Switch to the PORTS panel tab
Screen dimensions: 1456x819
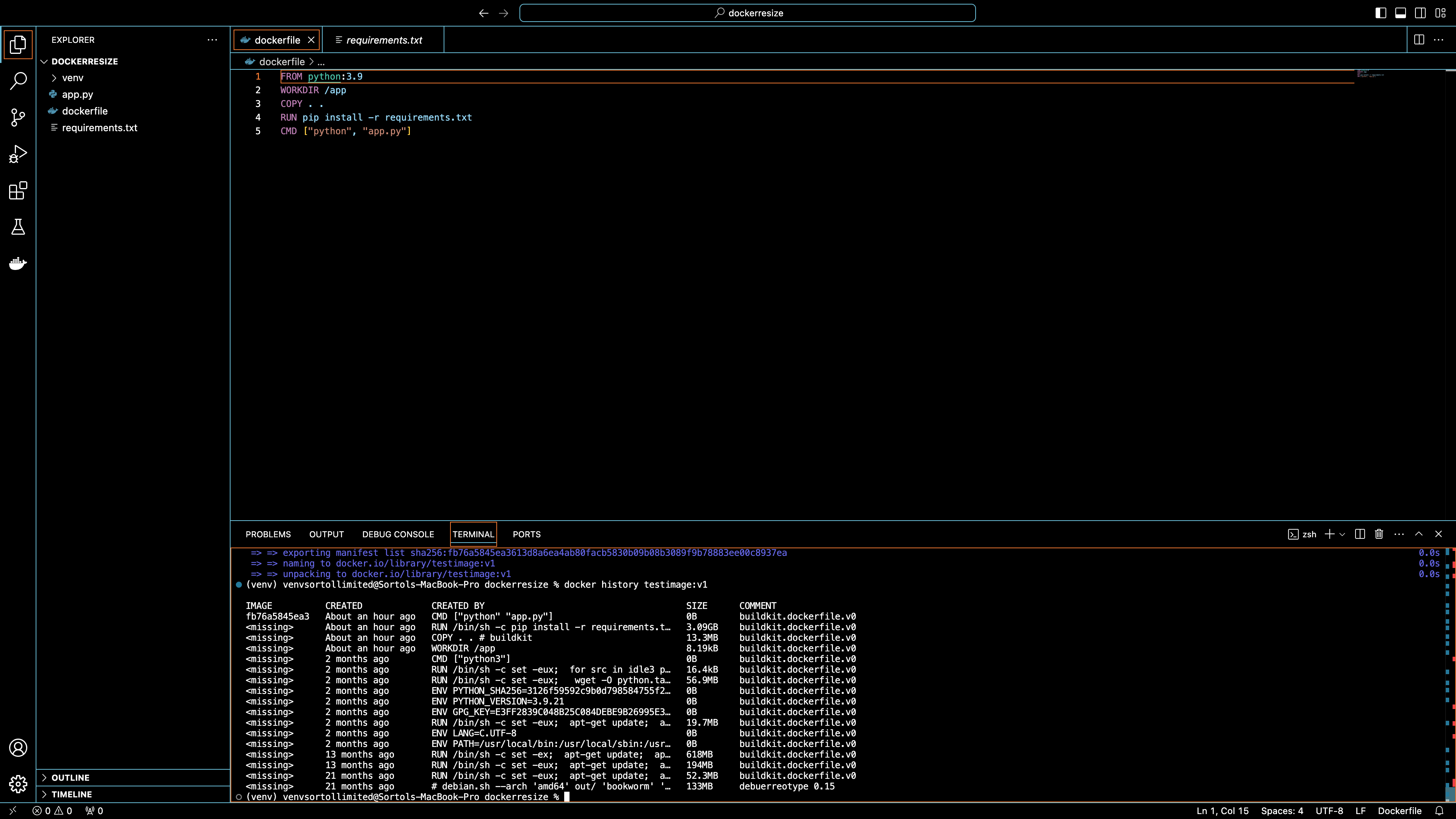click(x=526, y=534)
